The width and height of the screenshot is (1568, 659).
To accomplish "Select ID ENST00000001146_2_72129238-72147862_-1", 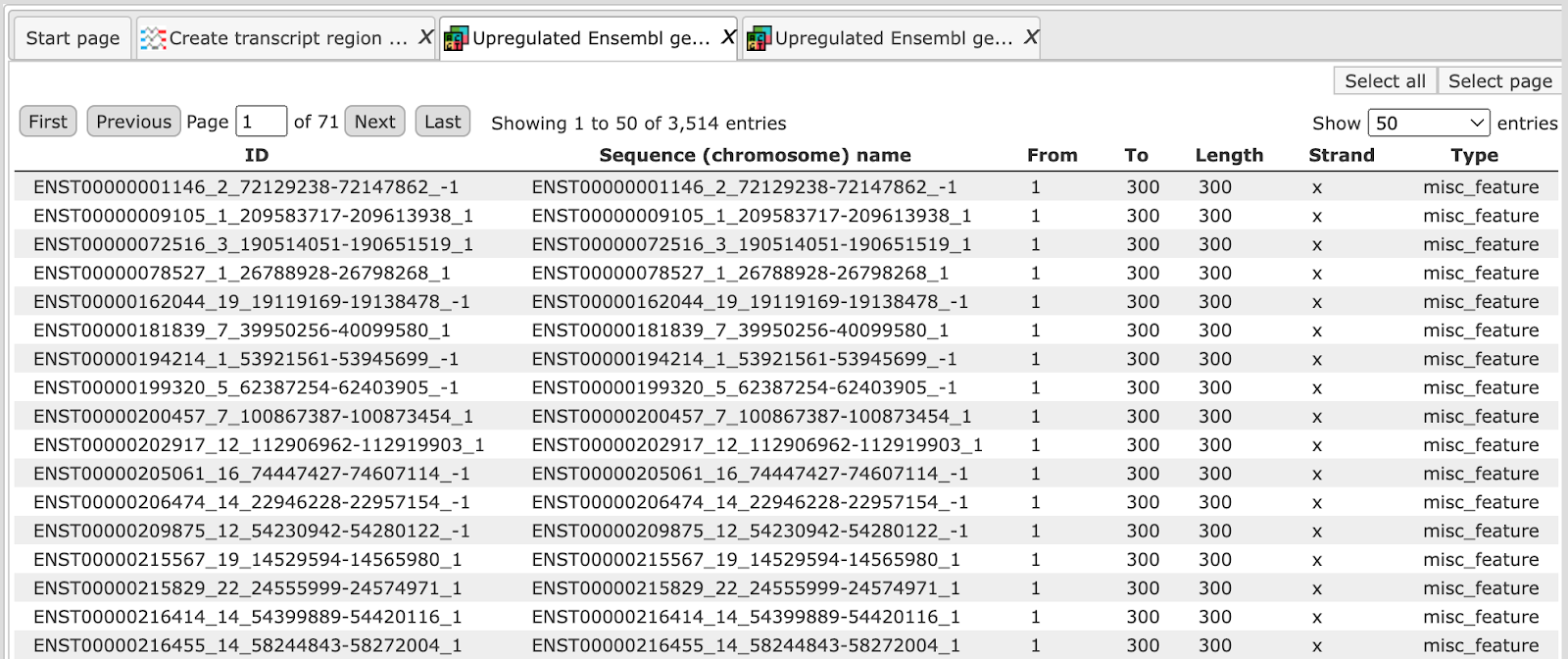I will (246, 187).
